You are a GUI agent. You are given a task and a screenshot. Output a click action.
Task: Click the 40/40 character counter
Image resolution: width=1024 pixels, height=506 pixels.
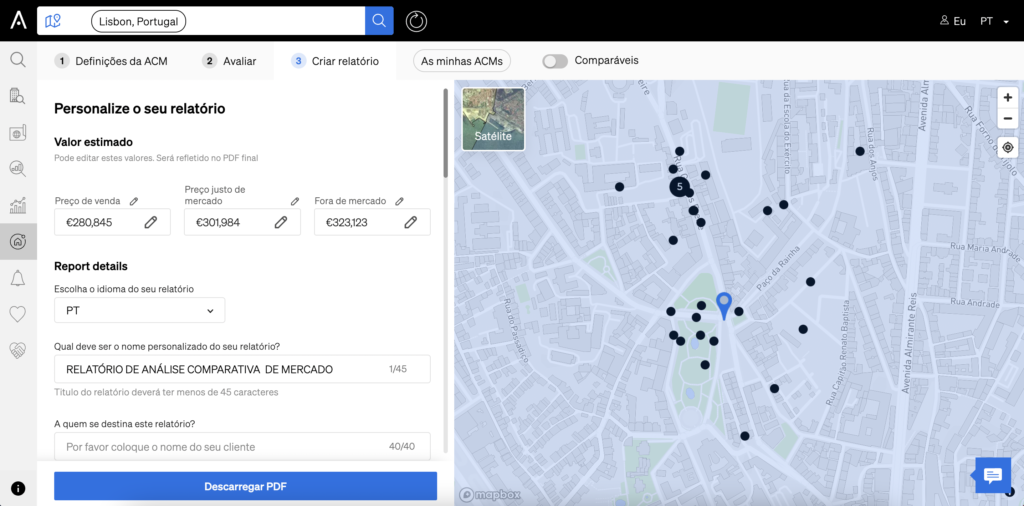[402, 447]
